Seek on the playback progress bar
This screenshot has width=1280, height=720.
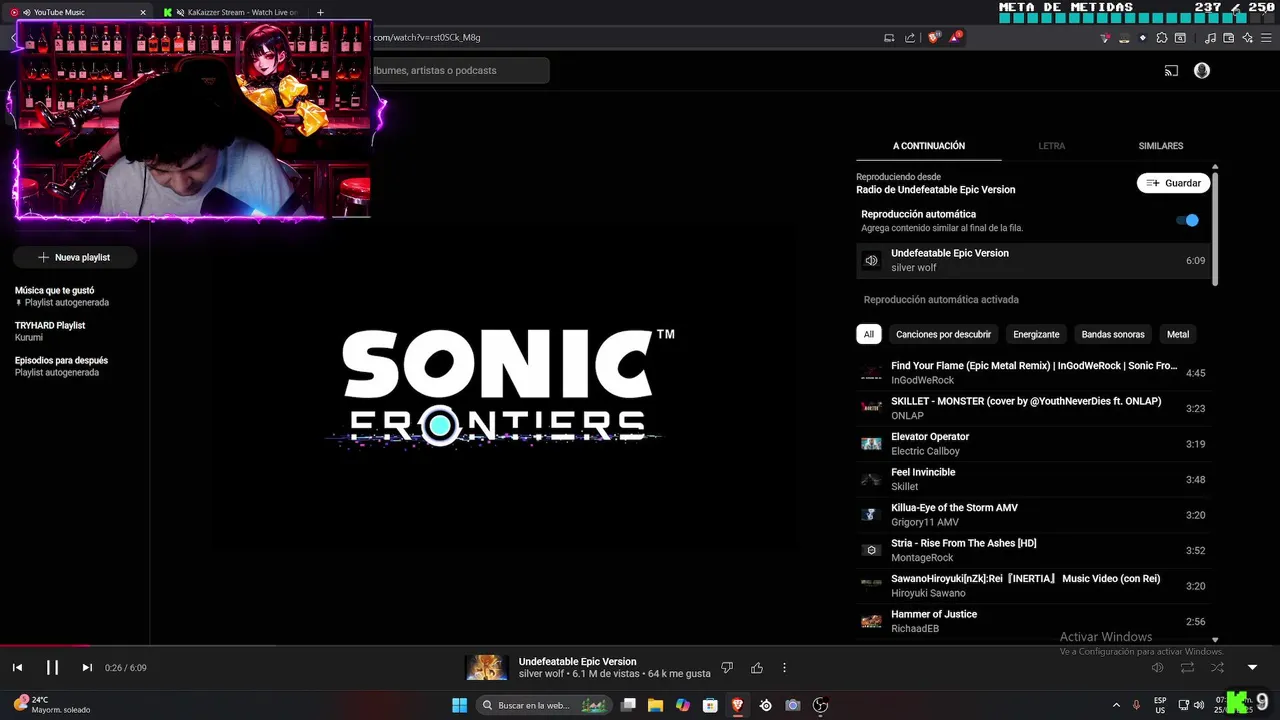click(x=640, y=645)
